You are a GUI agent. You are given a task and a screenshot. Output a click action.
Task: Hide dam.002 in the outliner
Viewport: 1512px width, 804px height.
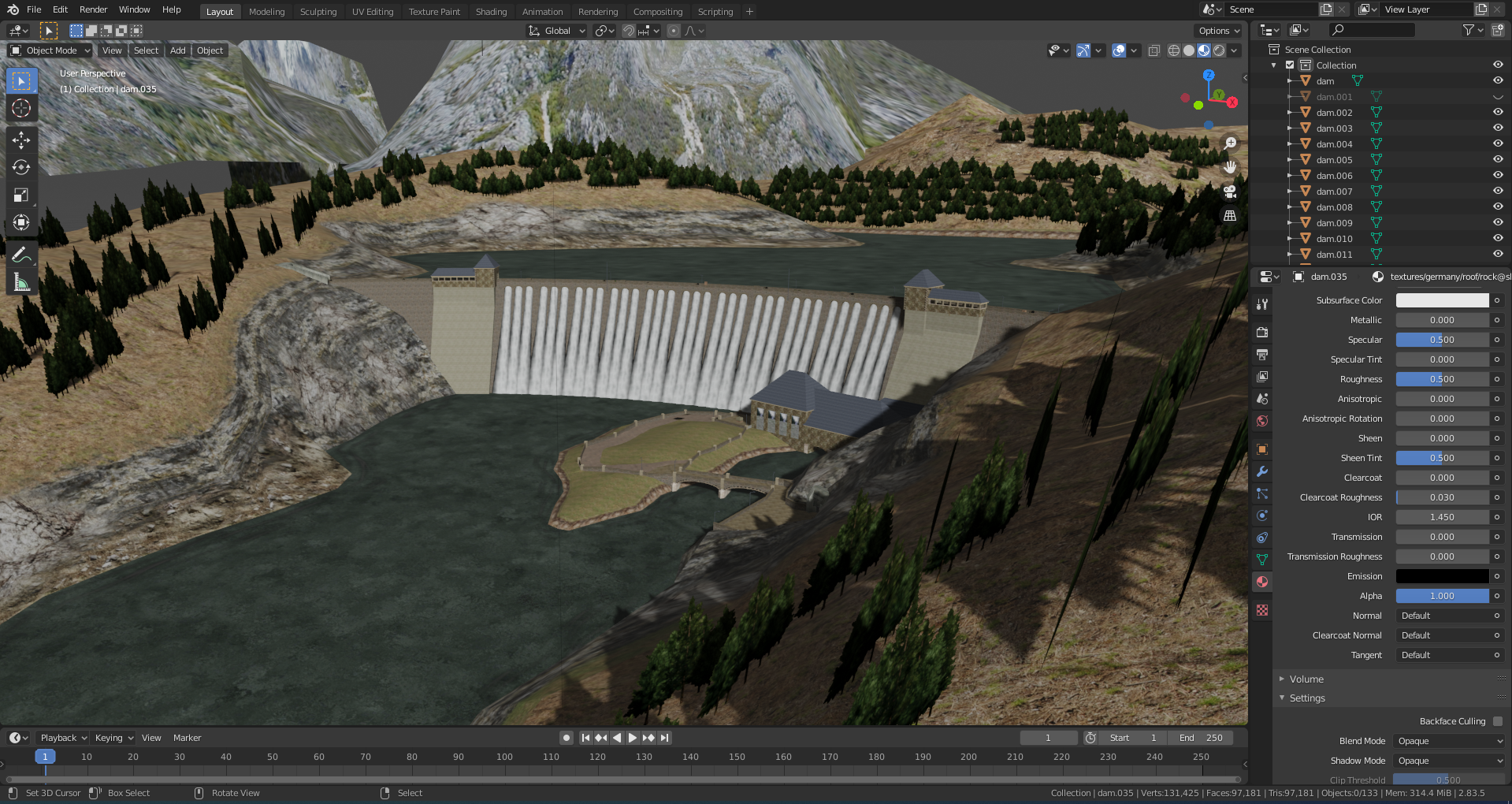point(1498,113)
